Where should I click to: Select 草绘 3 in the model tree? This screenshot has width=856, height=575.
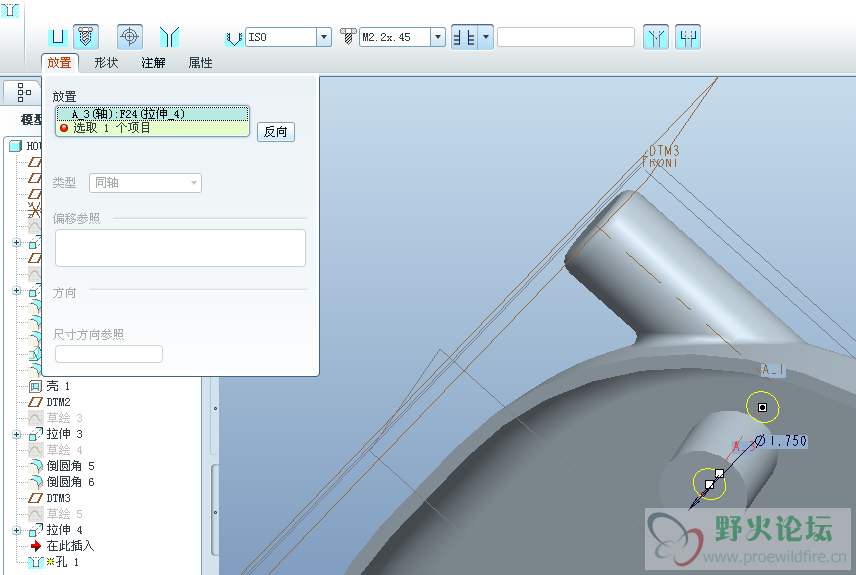pyautogui.click(x=64, y=418)
